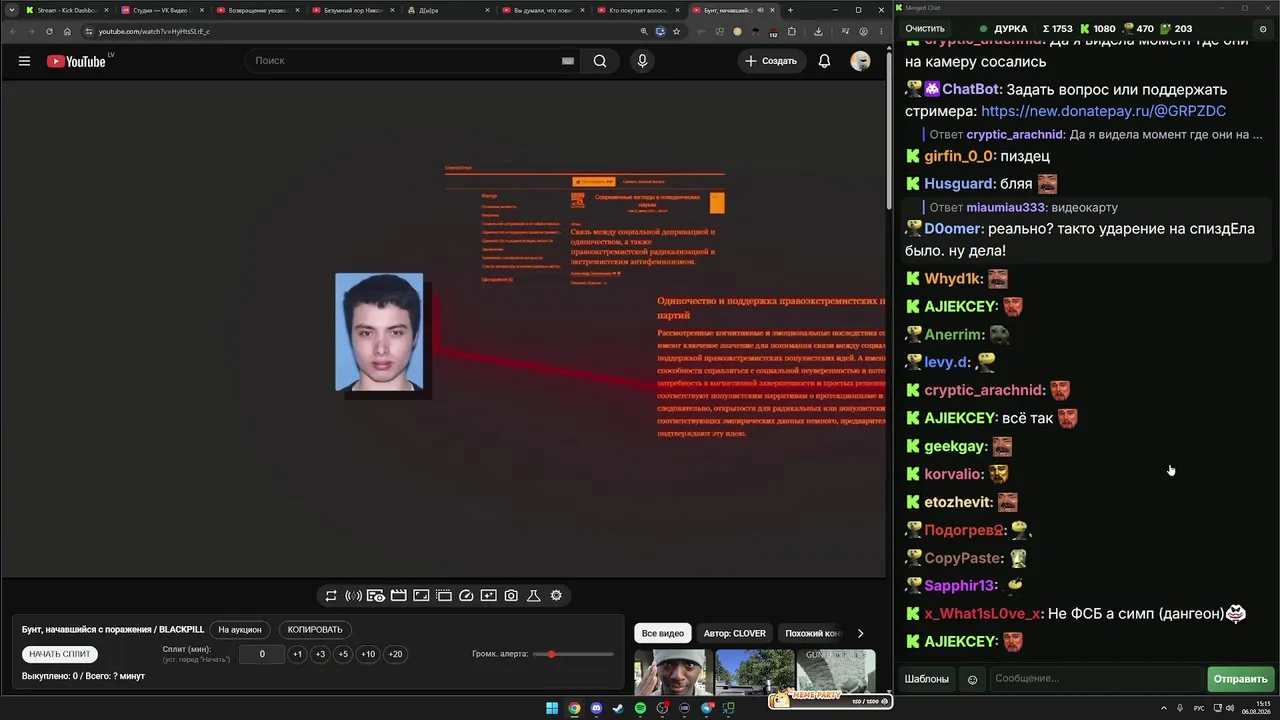Switch to the Кто покупает волосы tab

(639, 10)
